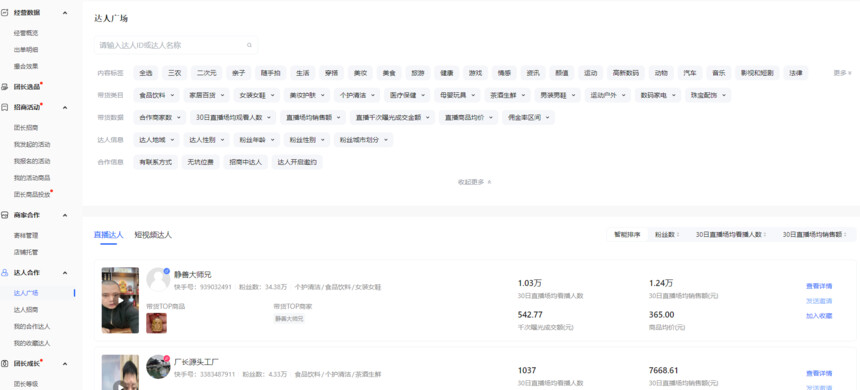
Task: Collapse filters with 收起更多
Action: (x=474, y=182)
